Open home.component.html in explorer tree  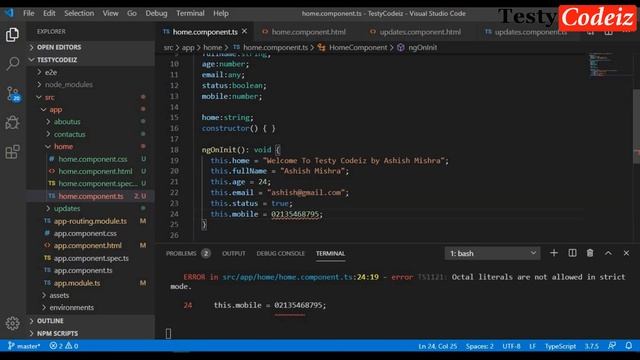(x=95, y=171)
